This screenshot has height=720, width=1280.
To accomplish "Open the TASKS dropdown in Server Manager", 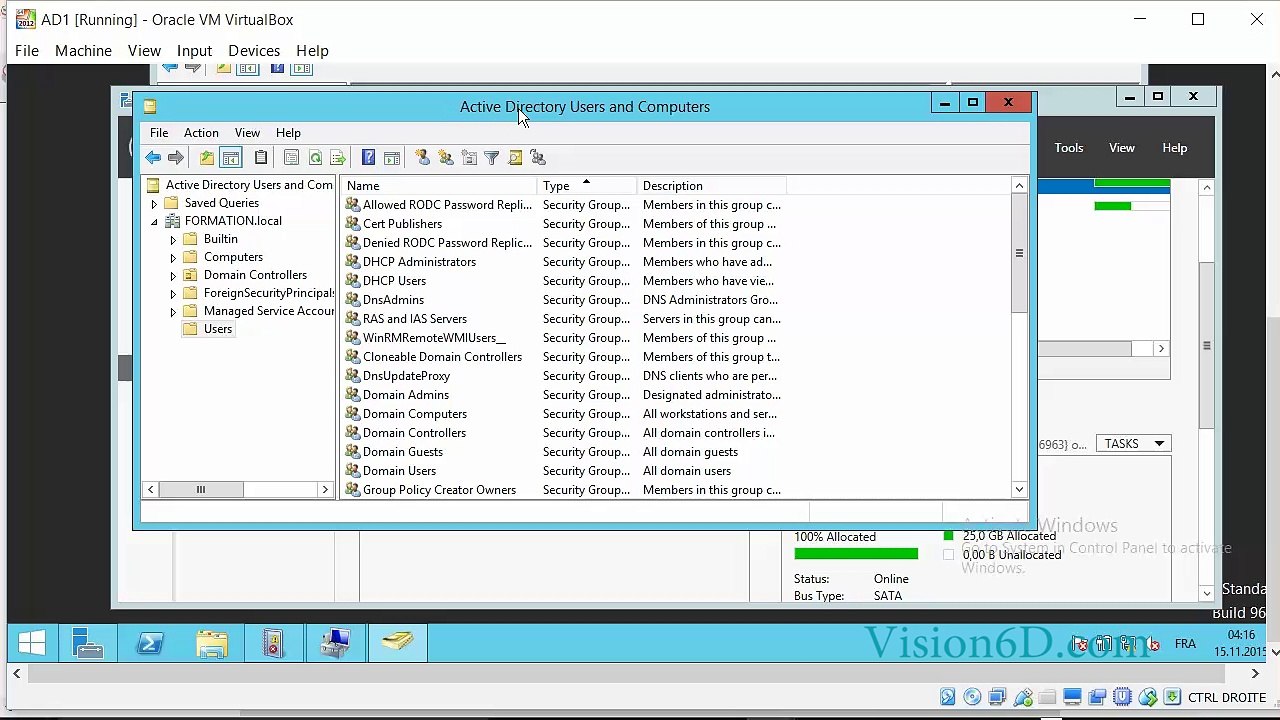I will tap(1133, 444).
